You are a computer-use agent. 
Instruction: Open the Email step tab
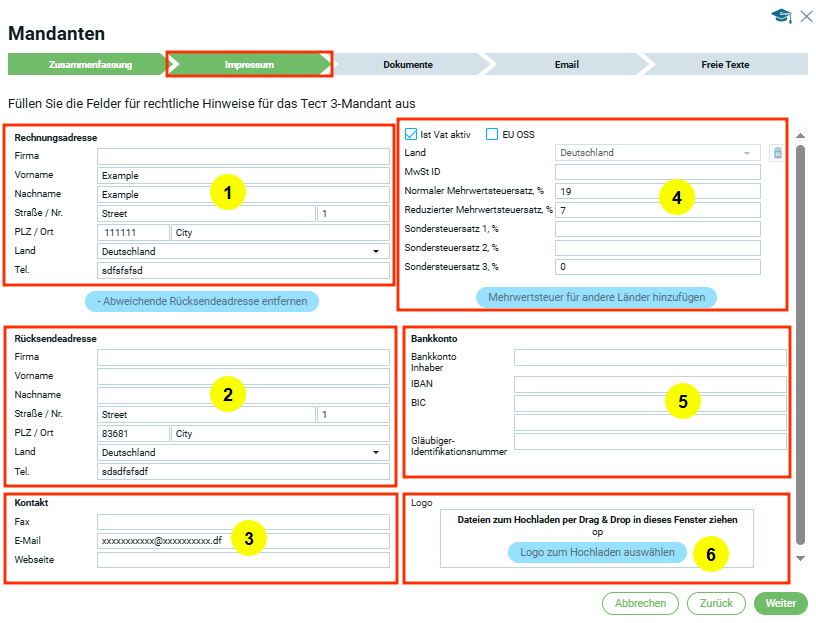(x=566, y=64)
